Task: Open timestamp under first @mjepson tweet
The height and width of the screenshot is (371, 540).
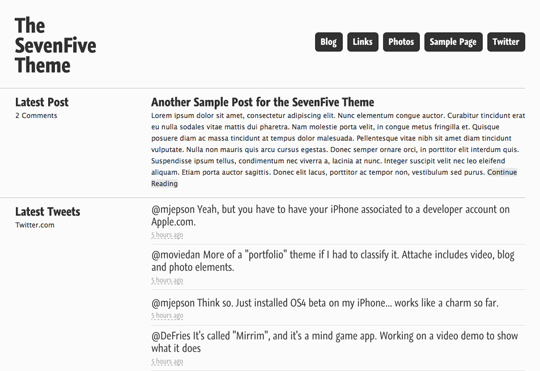Action: click(x=167, y=235)
